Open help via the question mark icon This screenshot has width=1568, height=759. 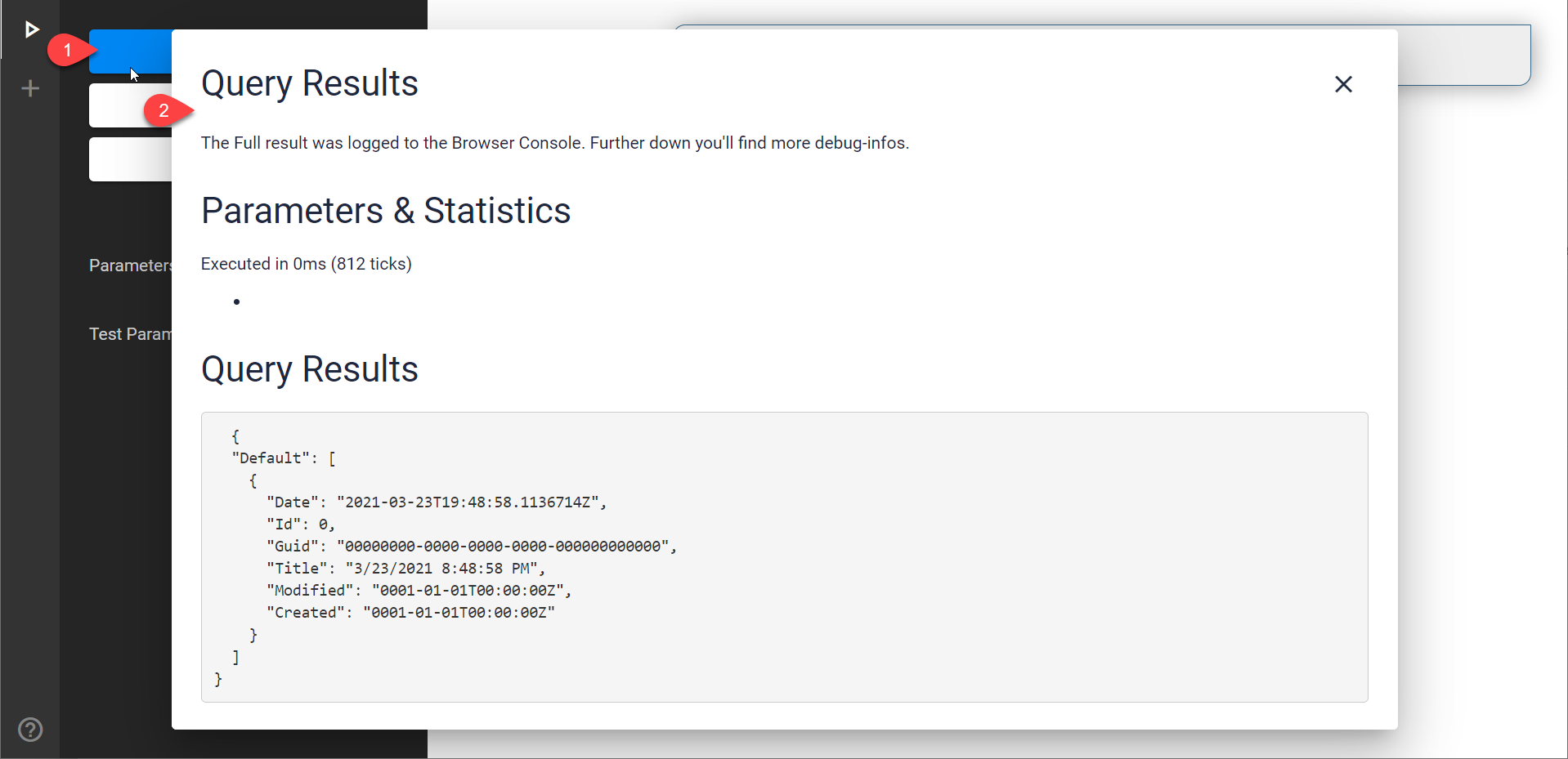(30, 729)
